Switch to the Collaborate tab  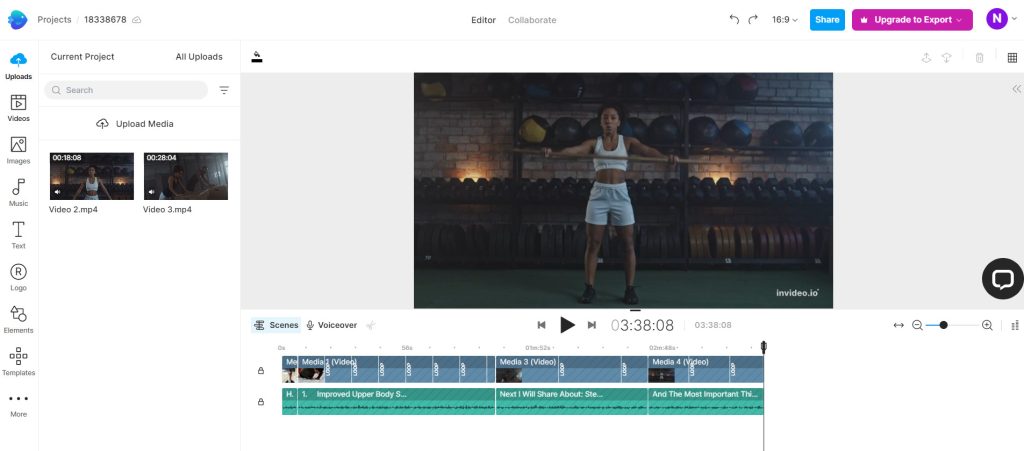[x=532, y=20]
